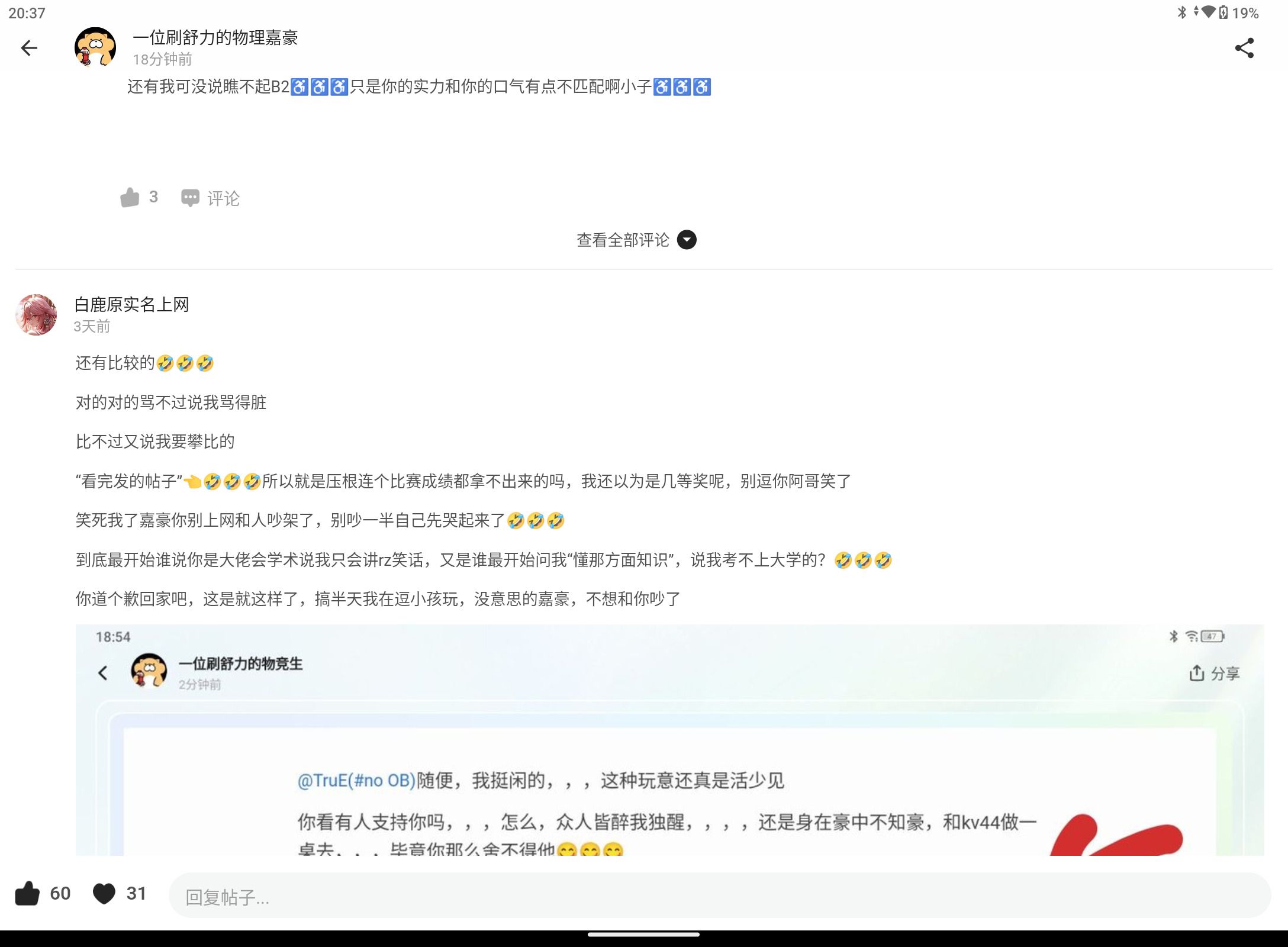Viewport: 1288px width, 947px height.
Task: Tap the 评论 speech bubble icon
Action: point(190,198)
